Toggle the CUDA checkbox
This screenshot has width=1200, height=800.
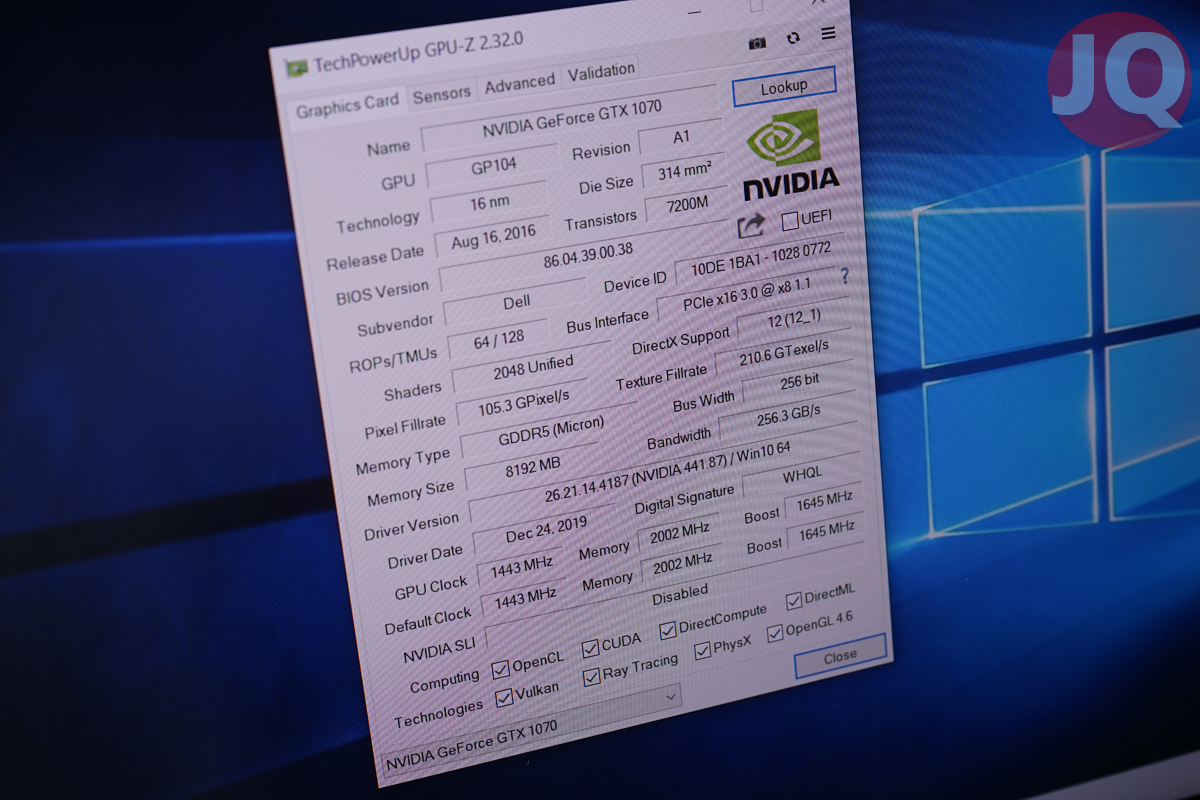591,648
